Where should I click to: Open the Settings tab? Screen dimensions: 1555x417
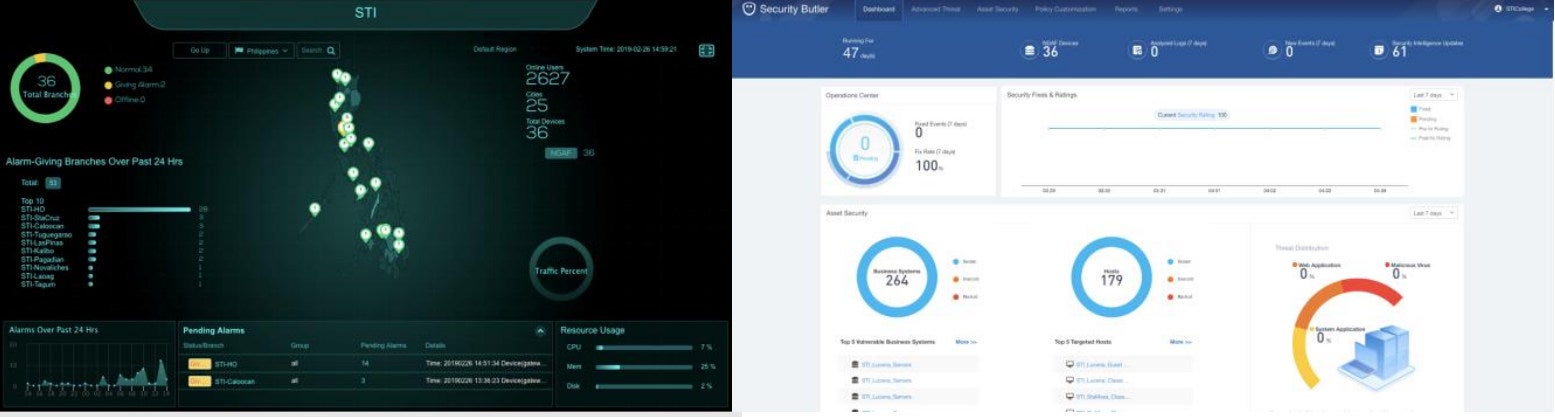tap(1170, 9)
